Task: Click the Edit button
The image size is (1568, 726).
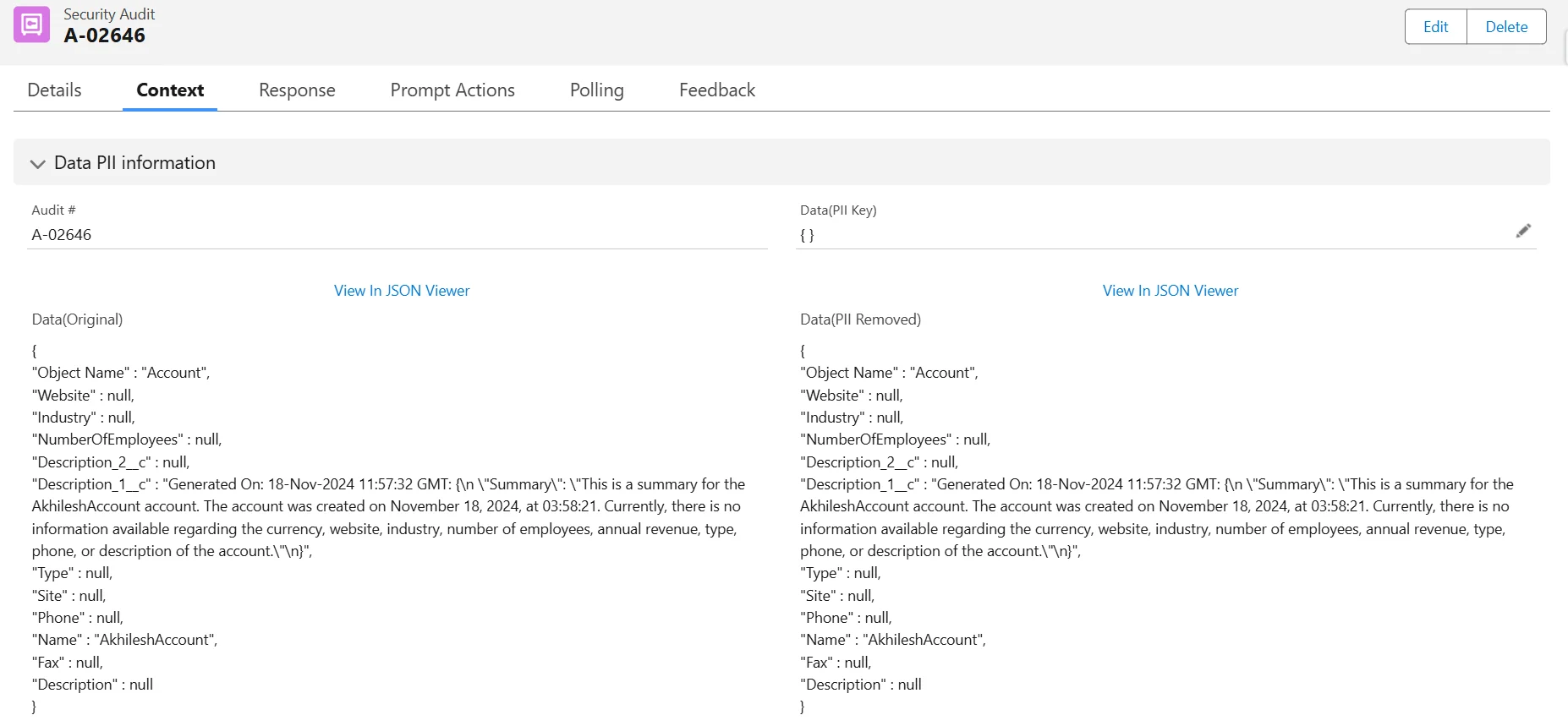Action: (x=1435, y=27)
